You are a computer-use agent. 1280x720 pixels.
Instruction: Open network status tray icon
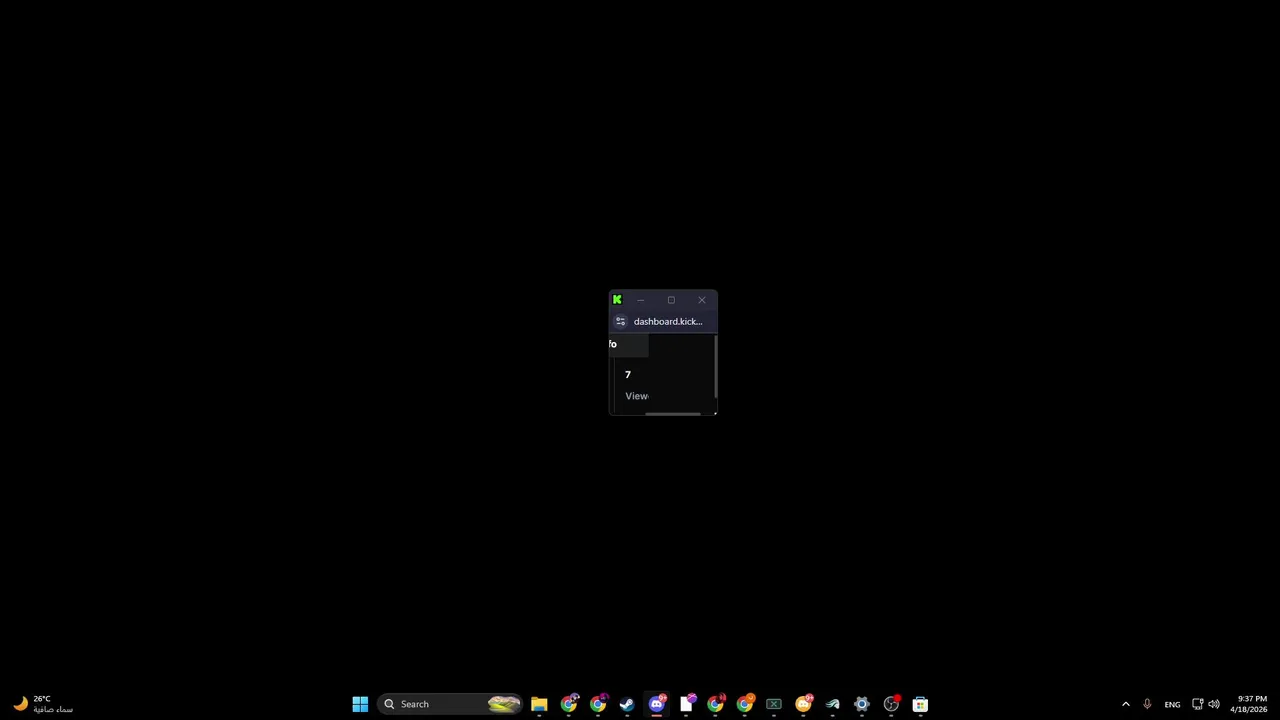[1197, 704]
